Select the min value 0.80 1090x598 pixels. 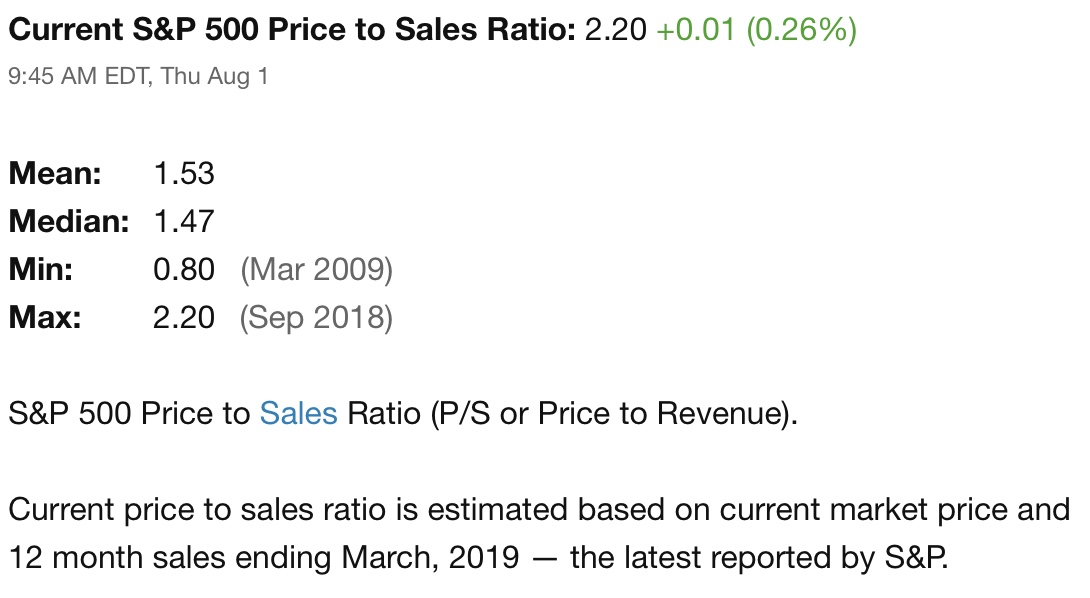pos(184,269)
